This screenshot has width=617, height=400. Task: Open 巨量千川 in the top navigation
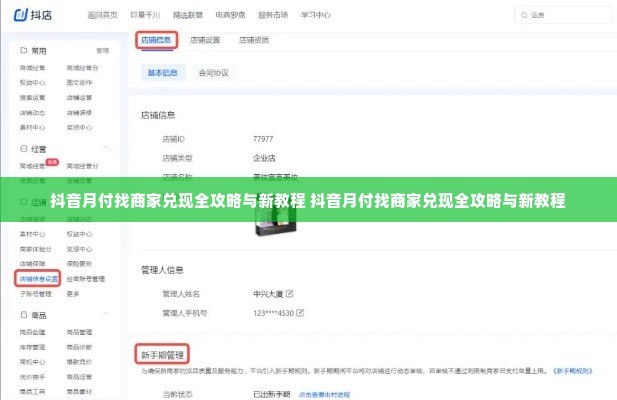pyautogui.click(x=145, y=15)
